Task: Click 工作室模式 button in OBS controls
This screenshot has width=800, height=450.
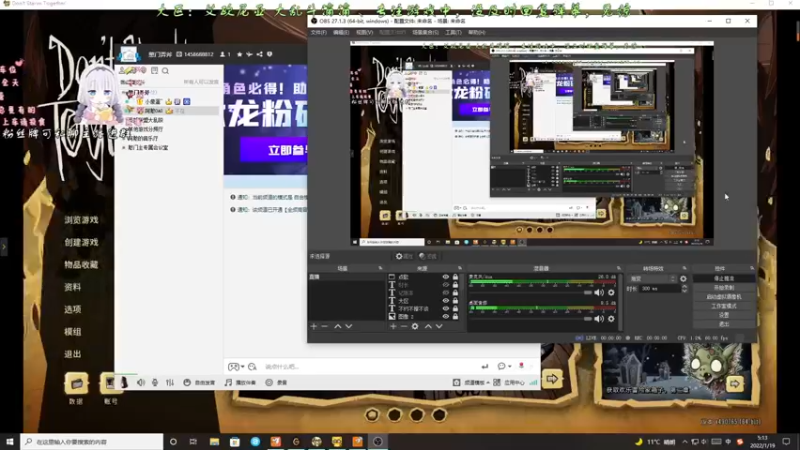Action: 724,306
